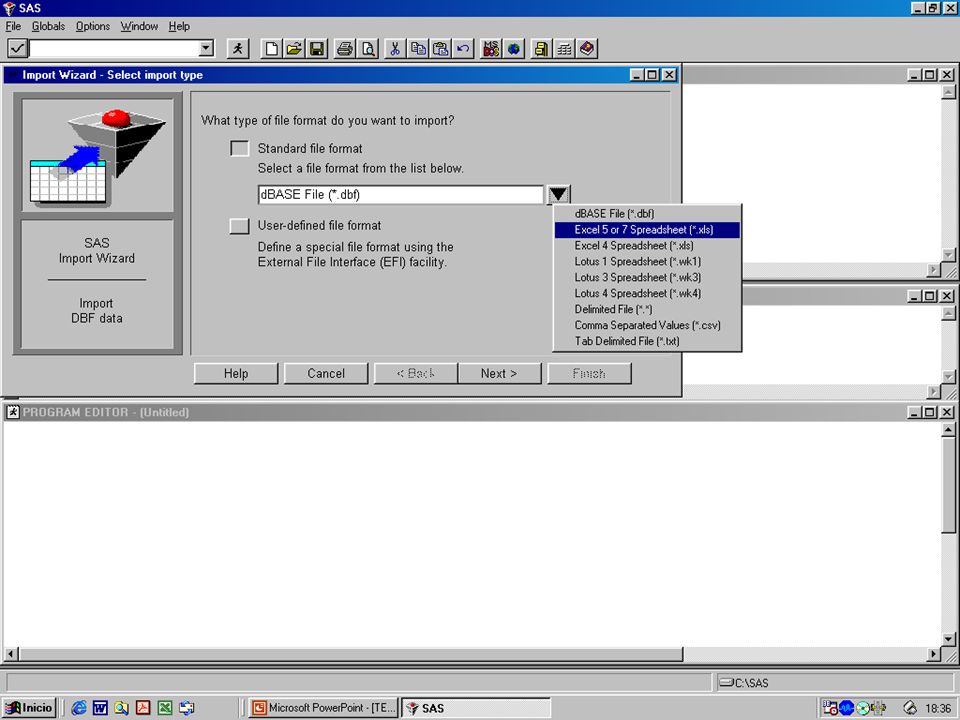Image resolution: width=960 pixels, height=720 pixels.
Task: Click the Program Editor window system icon
Action: pos(12,412)
